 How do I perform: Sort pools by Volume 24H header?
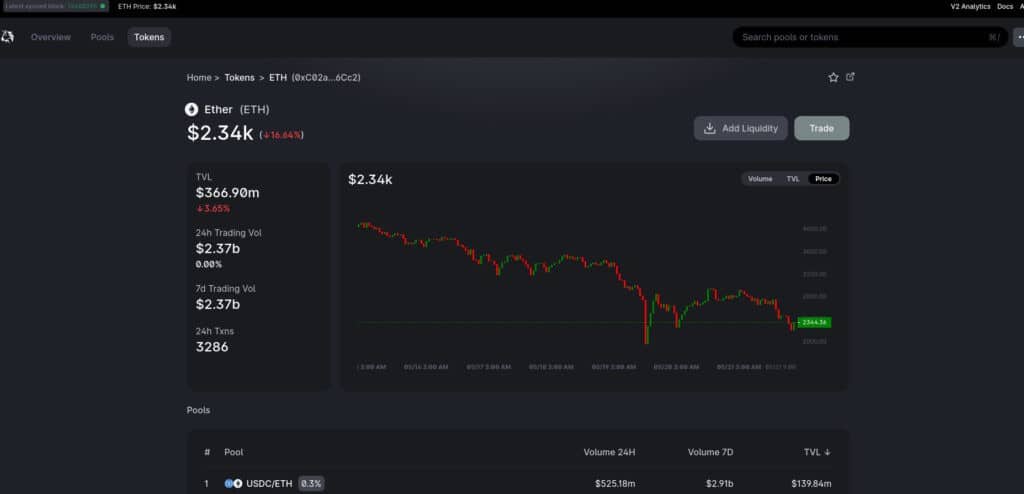[x=609, y=452]
